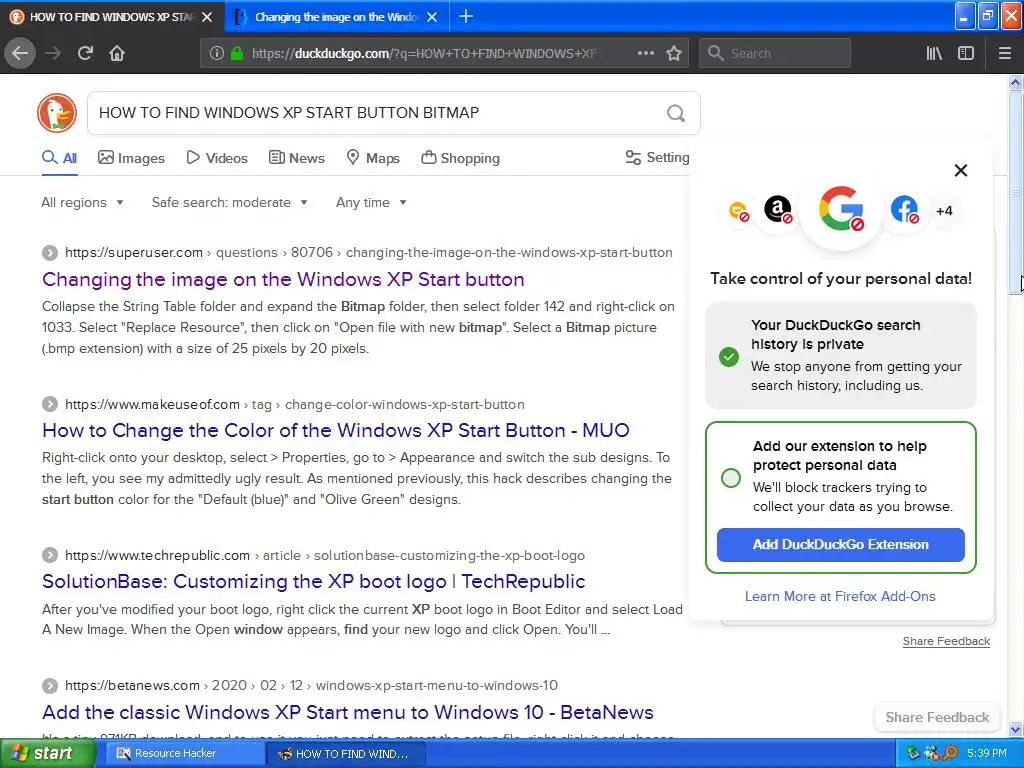The width and height of the screenshot is (1024, 768).
Task: Open the Windows XP start button
Action: [x=47, y=753]
